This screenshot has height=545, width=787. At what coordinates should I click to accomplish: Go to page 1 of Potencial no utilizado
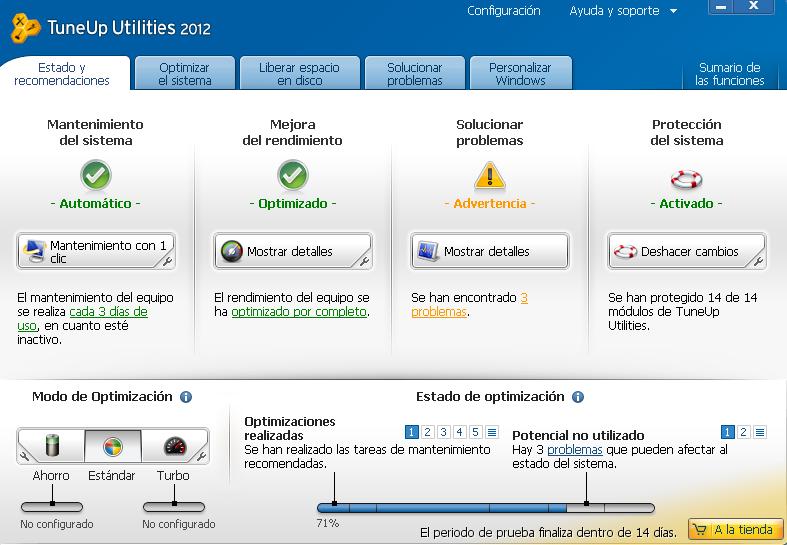click(727, 432)
